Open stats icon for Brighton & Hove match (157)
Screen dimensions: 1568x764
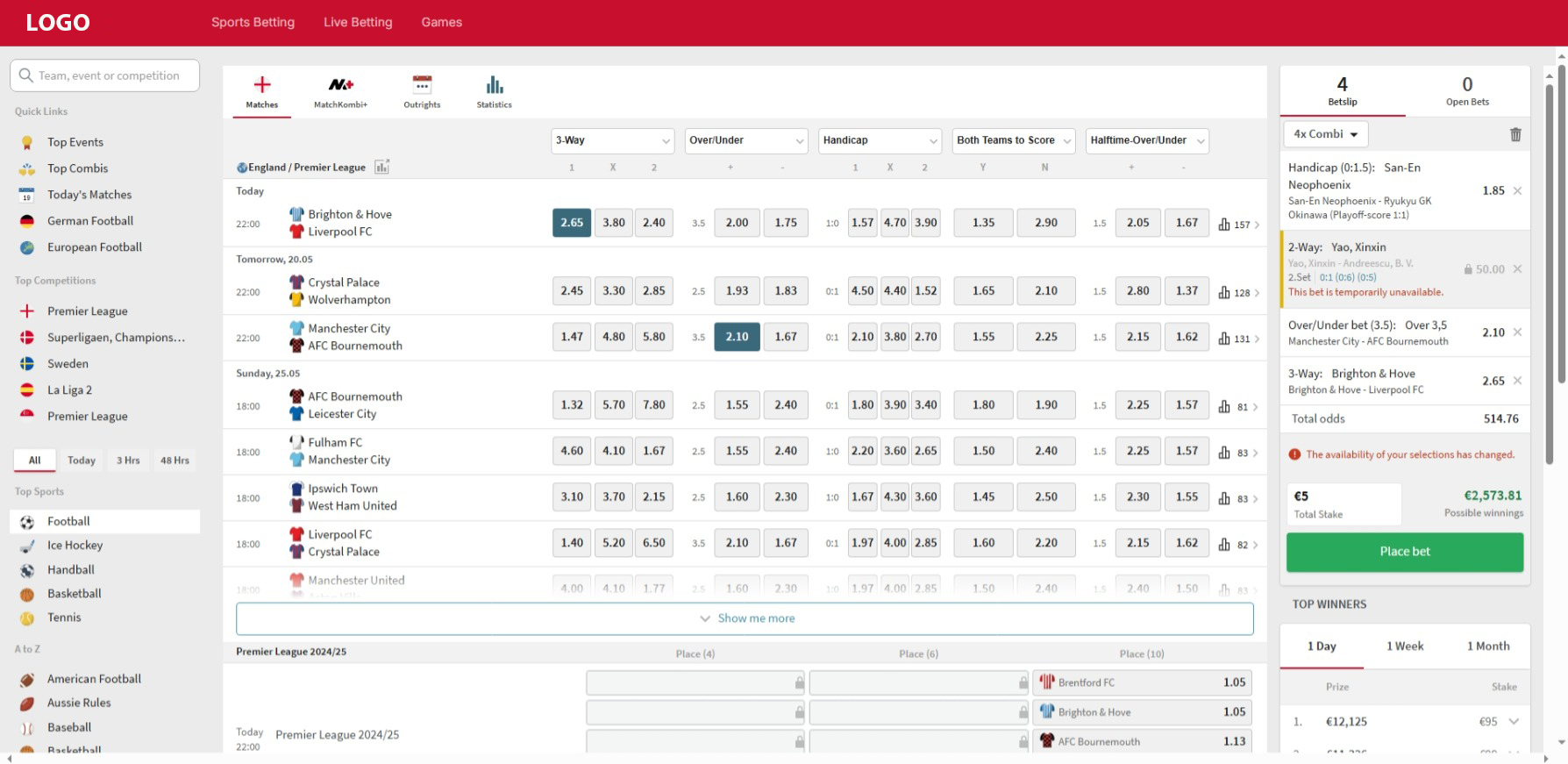(1224, 224)
